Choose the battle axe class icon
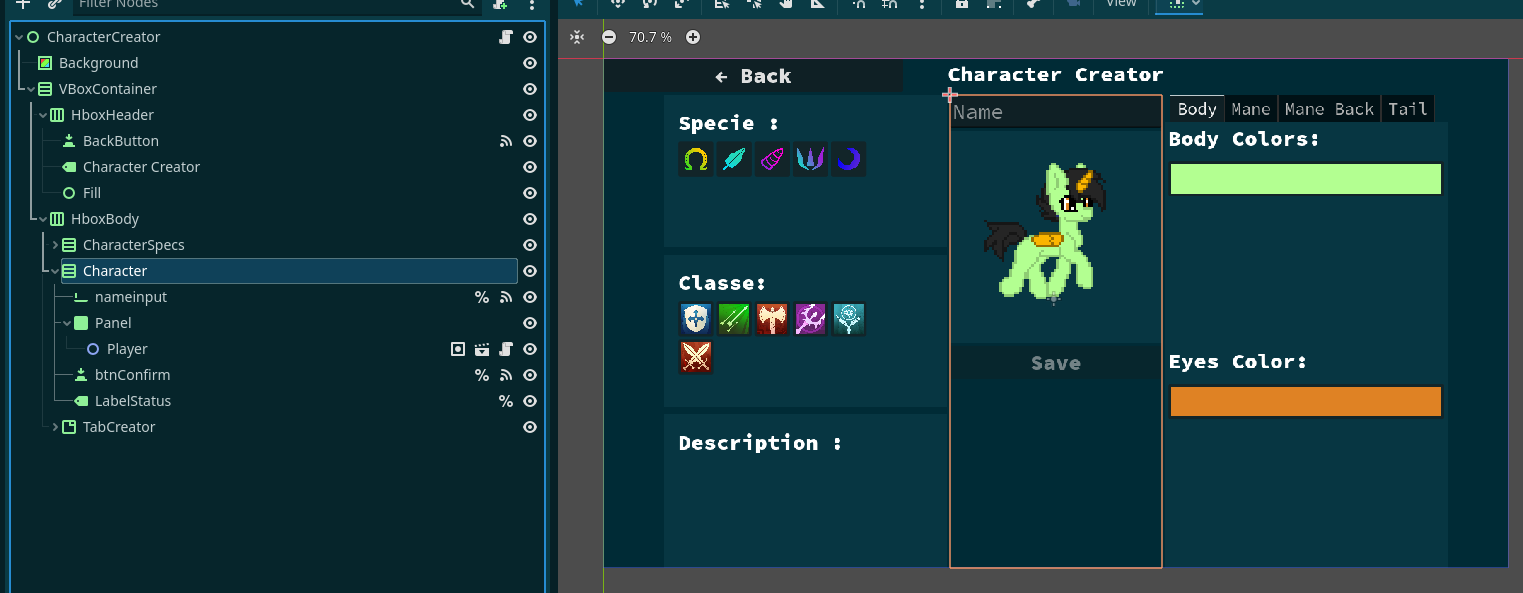The image size is (1523, 593). click(x=772, y=319)
